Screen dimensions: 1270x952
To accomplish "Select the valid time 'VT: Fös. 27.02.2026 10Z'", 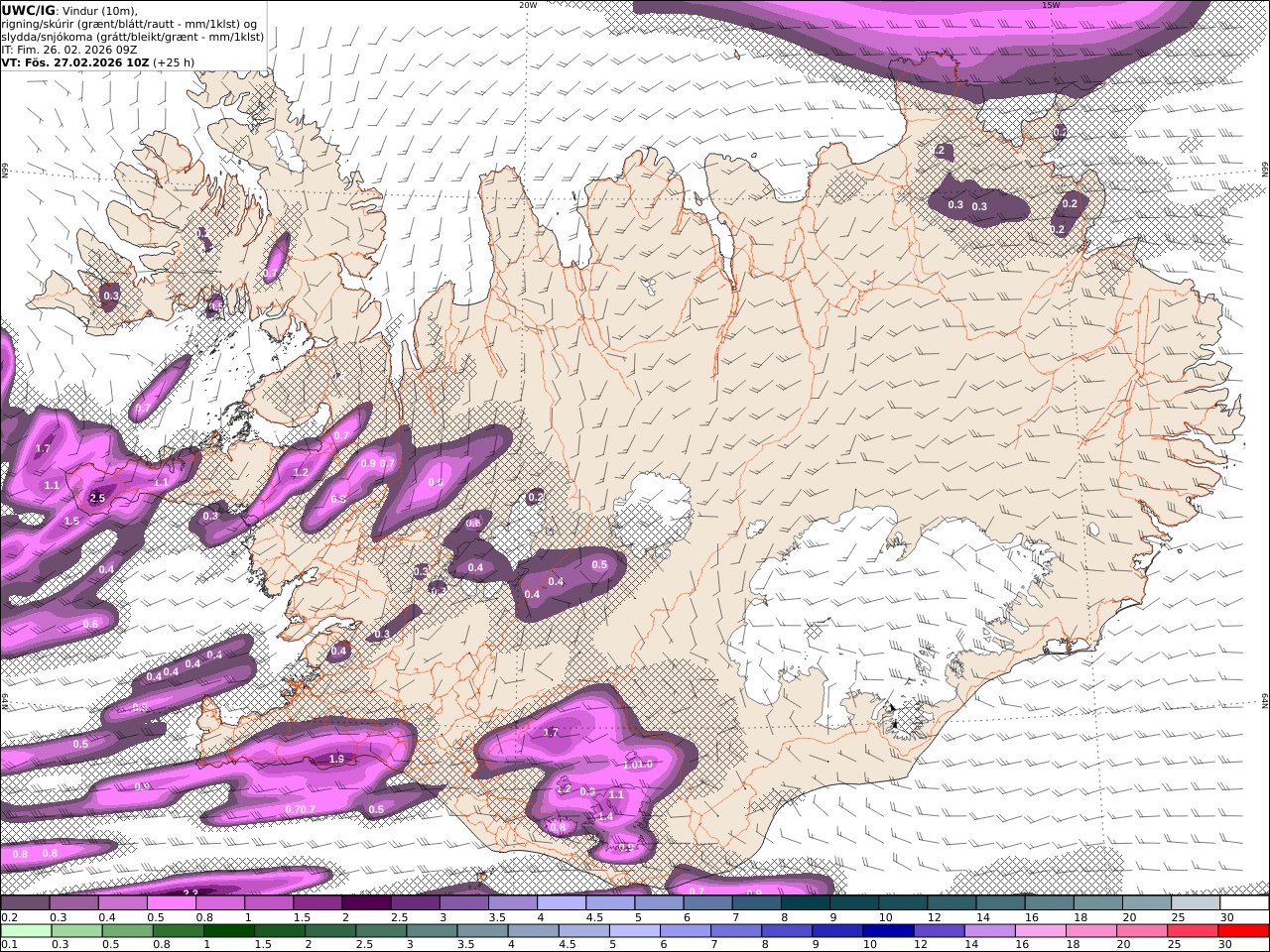I will coord(75,61).
